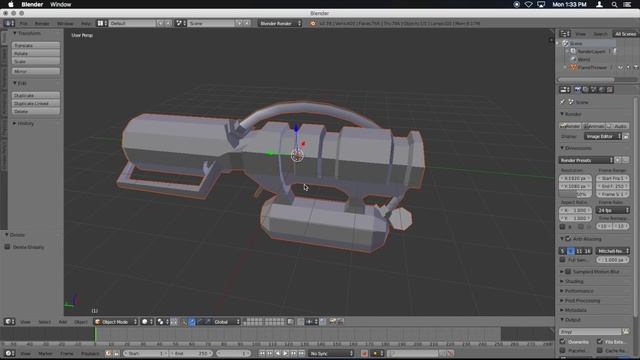Open the Image Editor display dropdown

[603, 136]
